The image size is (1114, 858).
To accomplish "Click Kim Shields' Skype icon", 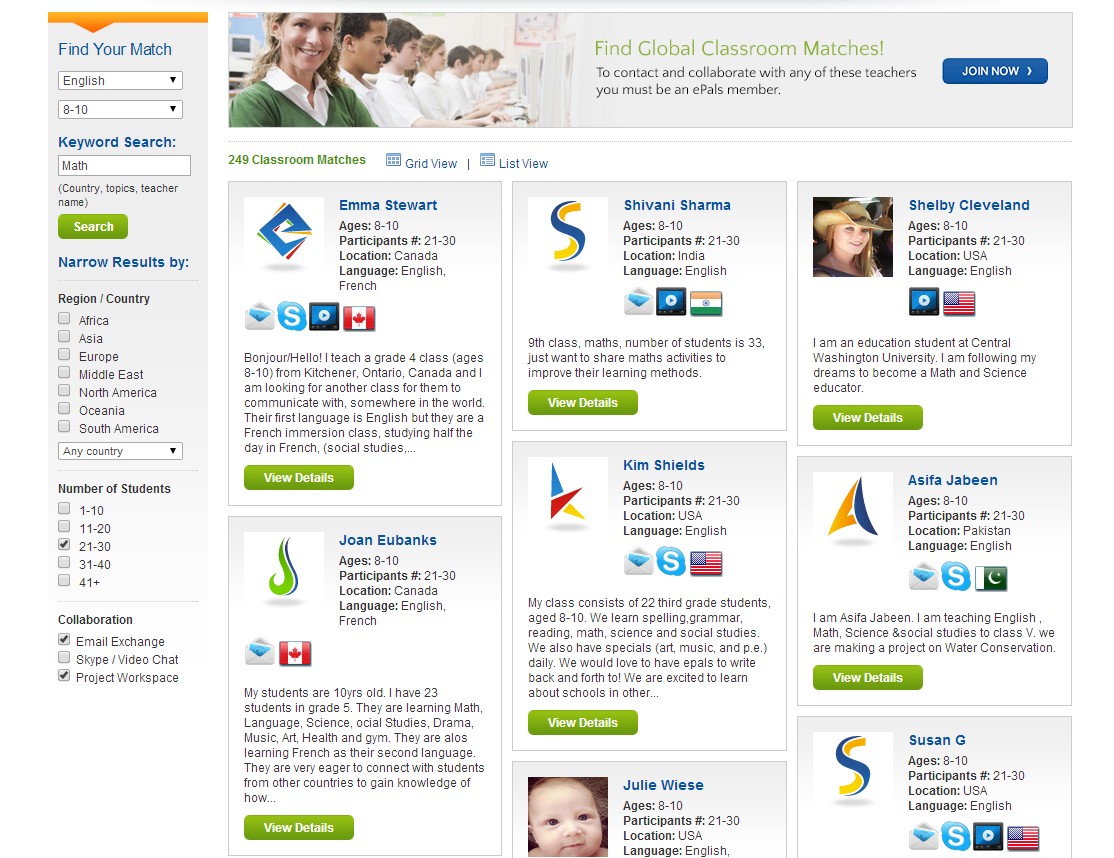I will click(x=671, y=561).
